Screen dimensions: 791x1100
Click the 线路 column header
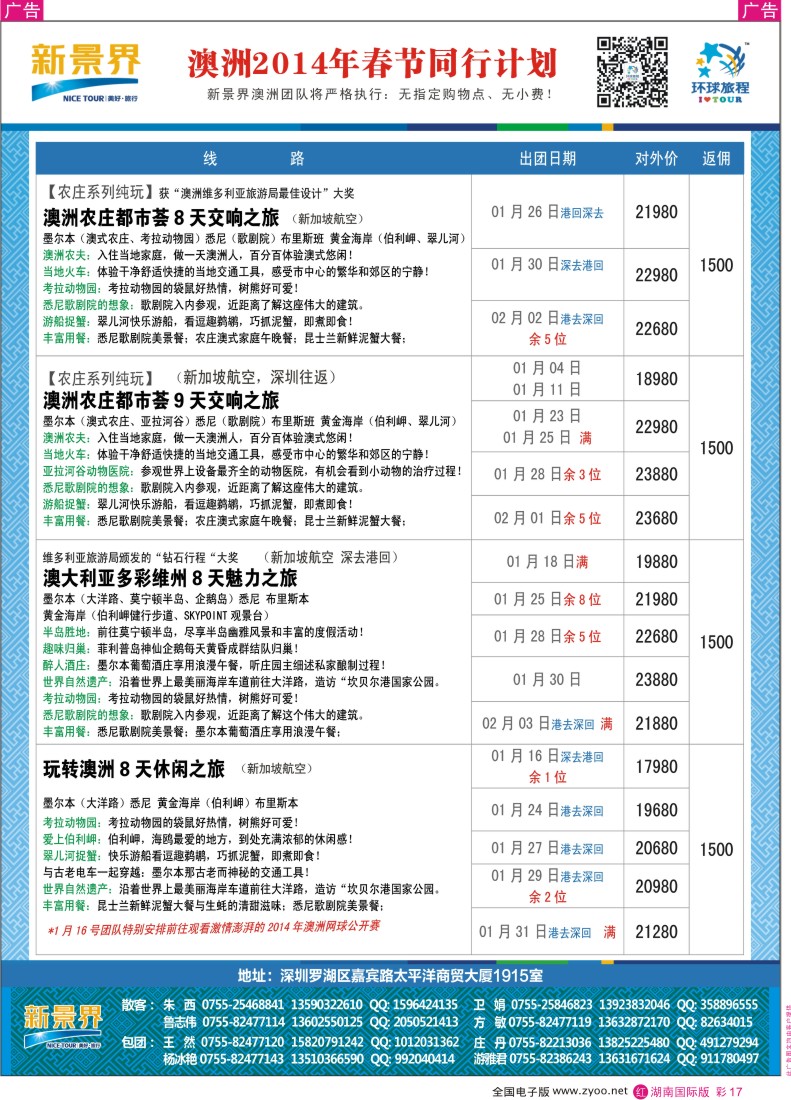click(x=253, y=159)
